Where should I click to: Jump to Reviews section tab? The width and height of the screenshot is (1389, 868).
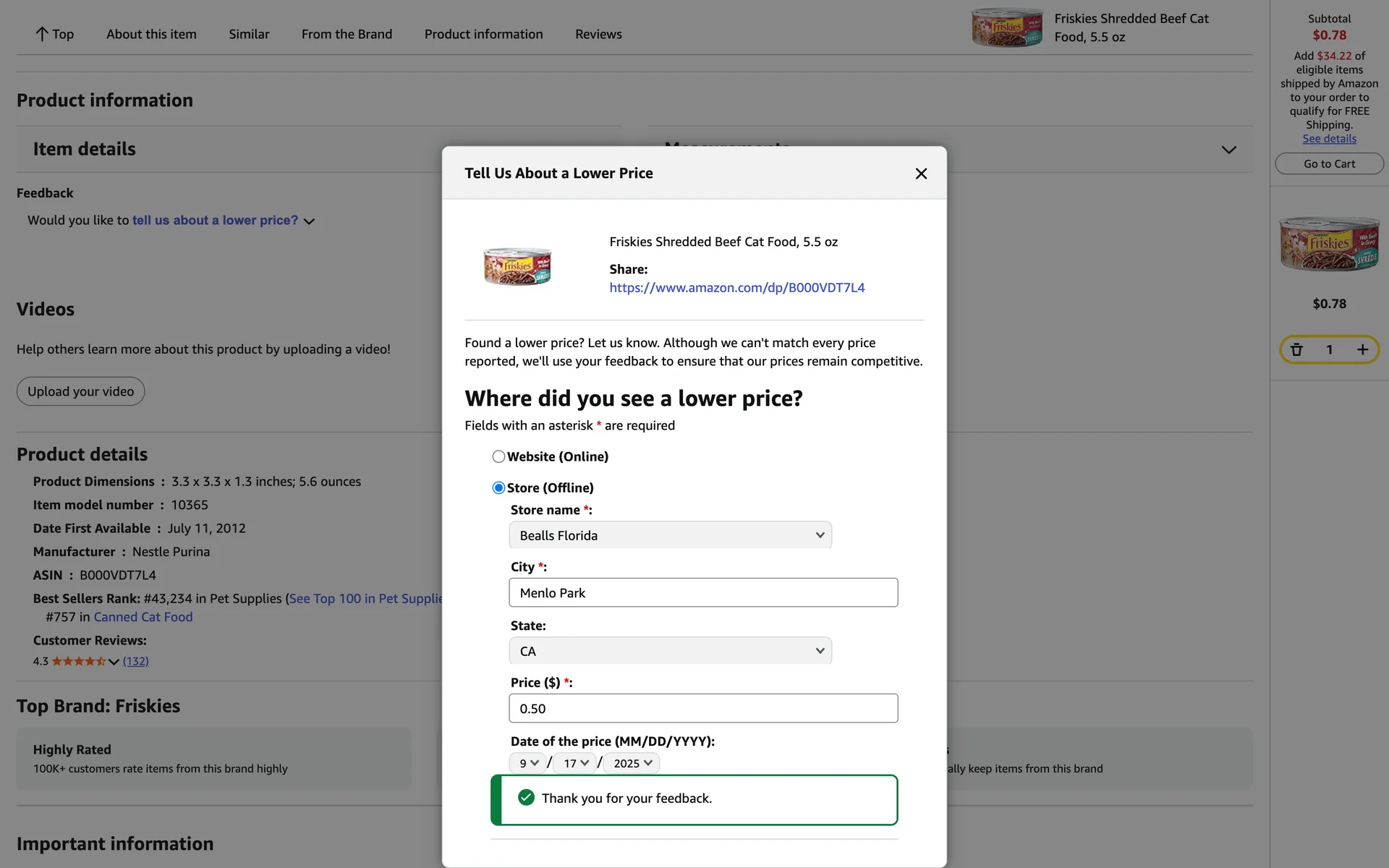pos(598,34)
